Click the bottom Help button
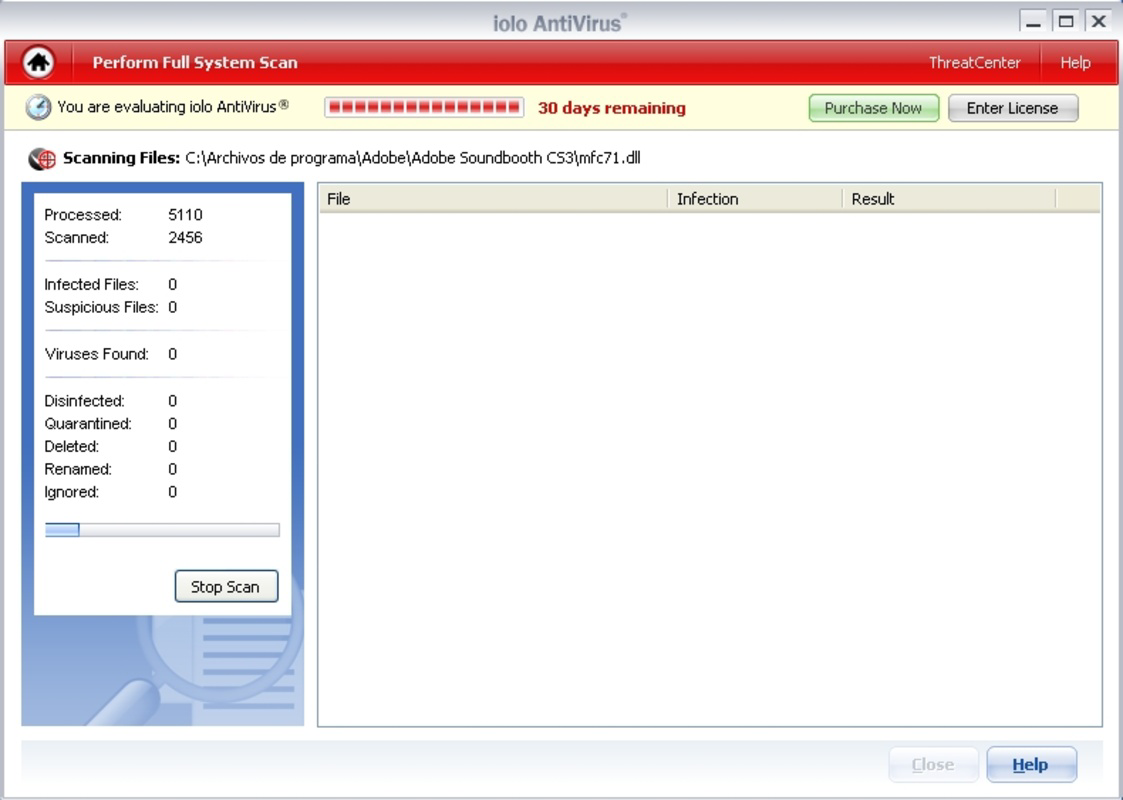 coord(1031,764)
